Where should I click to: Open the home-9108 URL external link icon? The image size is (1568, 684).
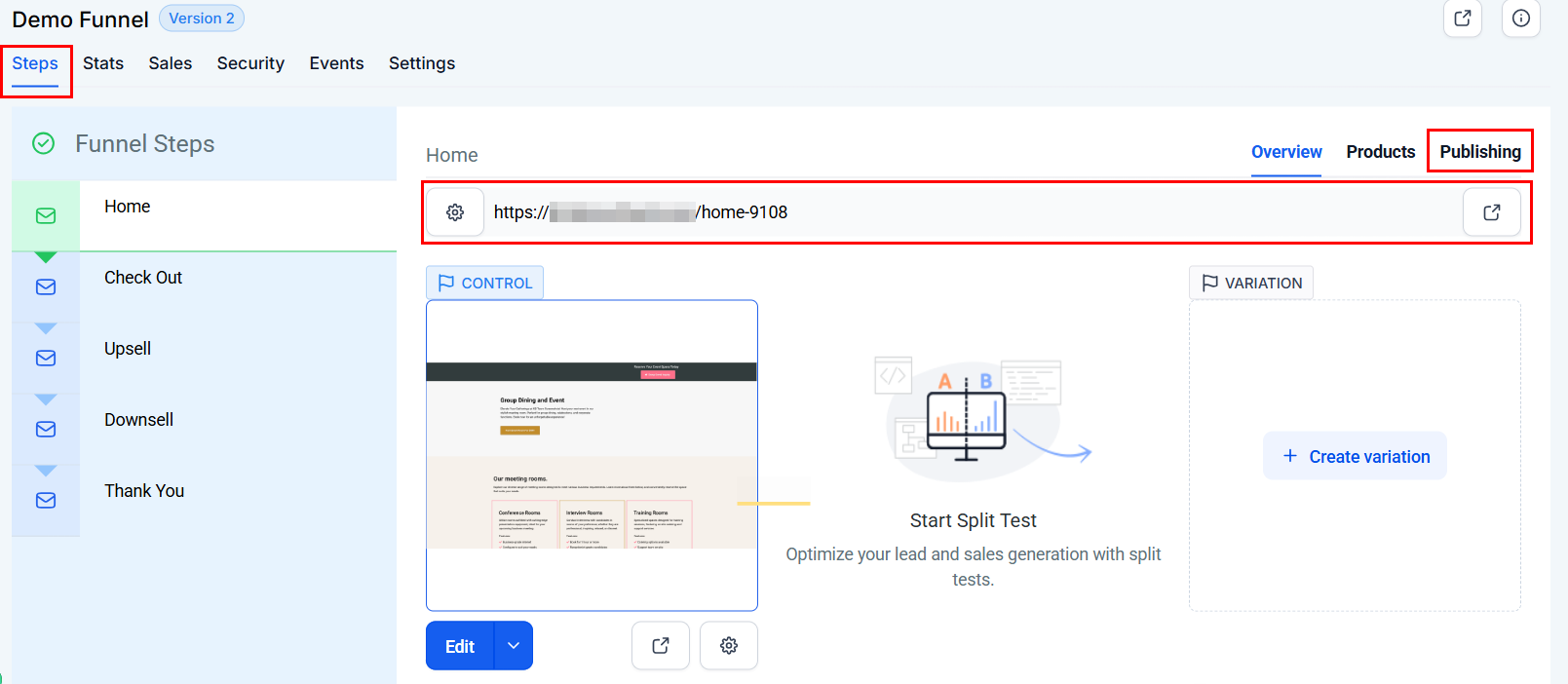point(1491,212)
